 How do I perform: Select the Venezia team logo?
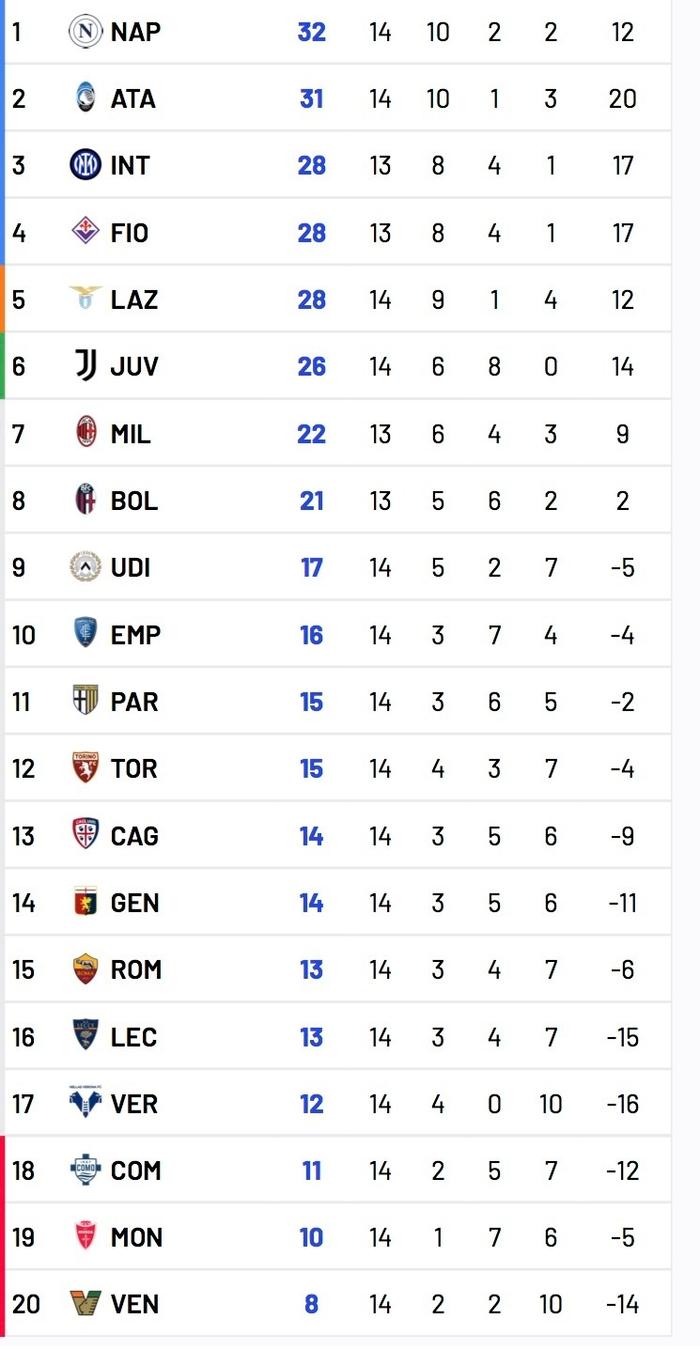tap(86, 1304)
